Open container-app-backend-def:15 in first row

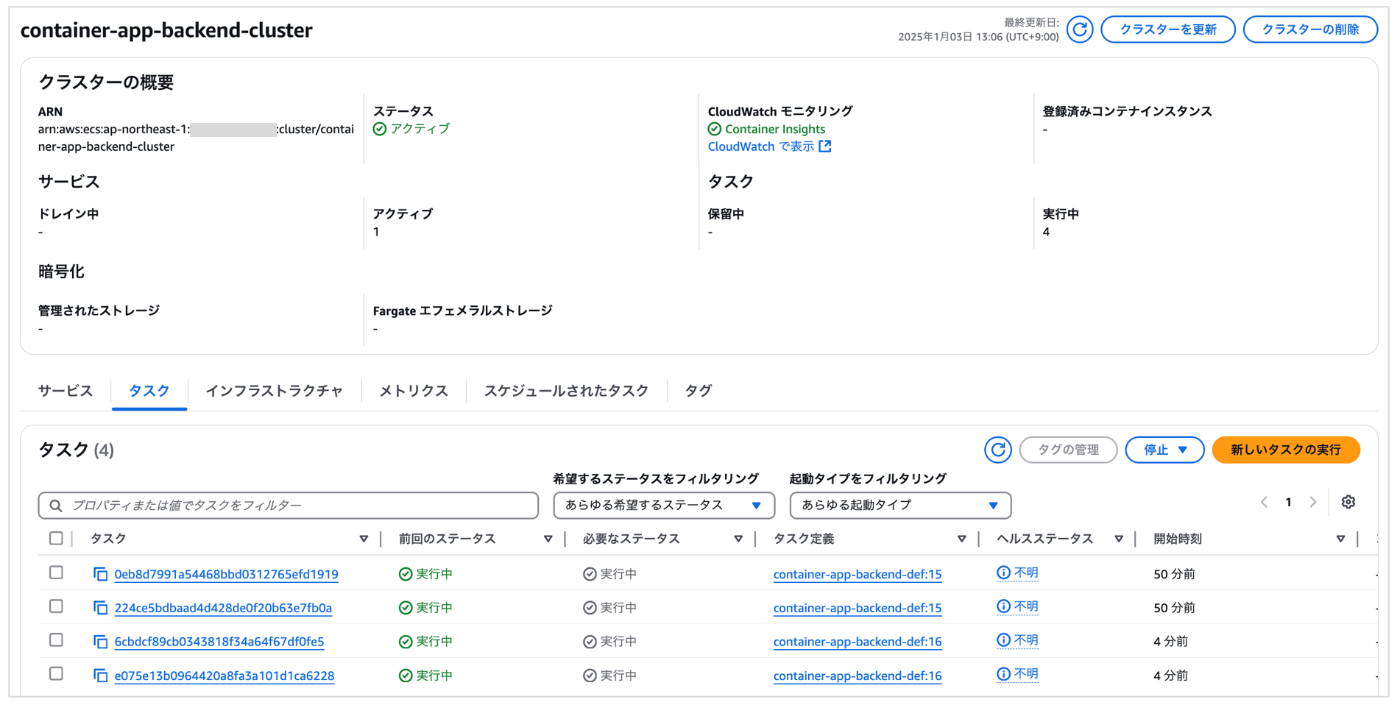click(857, 575)
